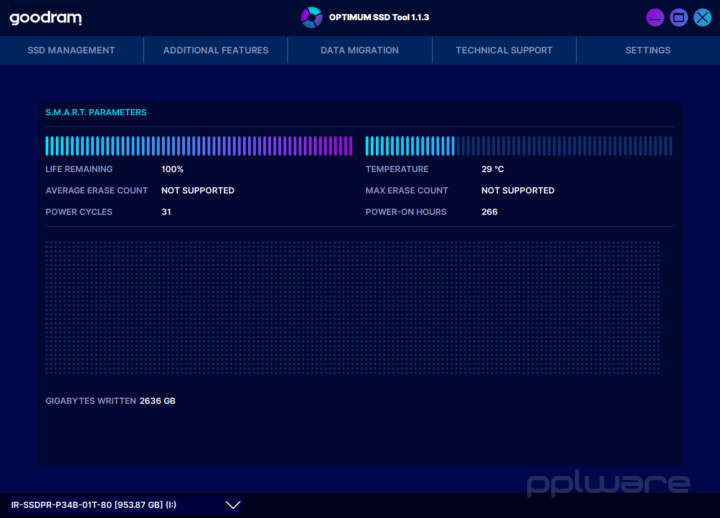Click the Gigabytes Written value
The image size is (720, 518).
158,401
